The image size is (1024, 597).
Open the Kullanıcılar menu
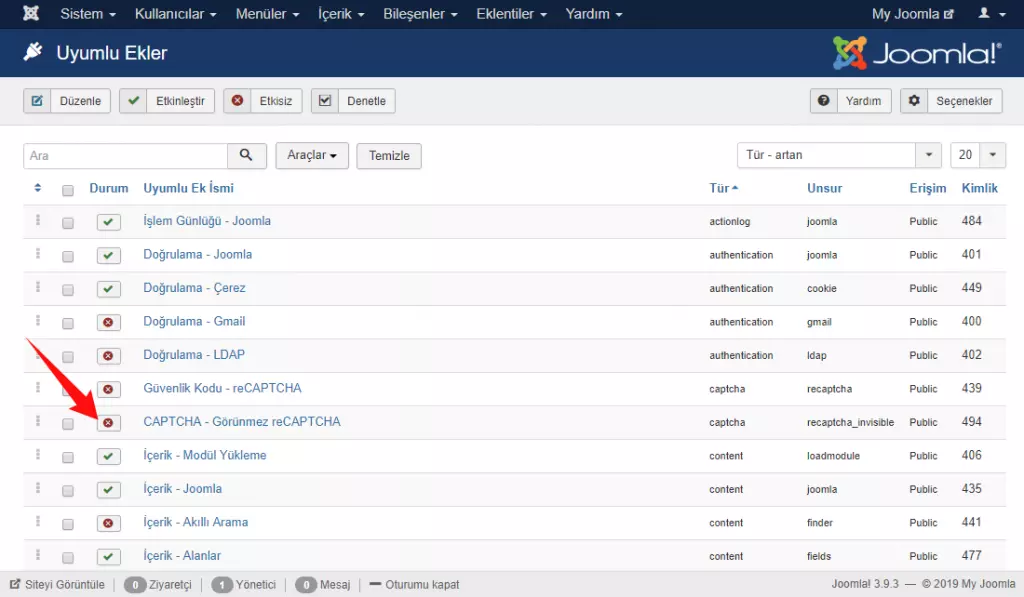point(175,14)
